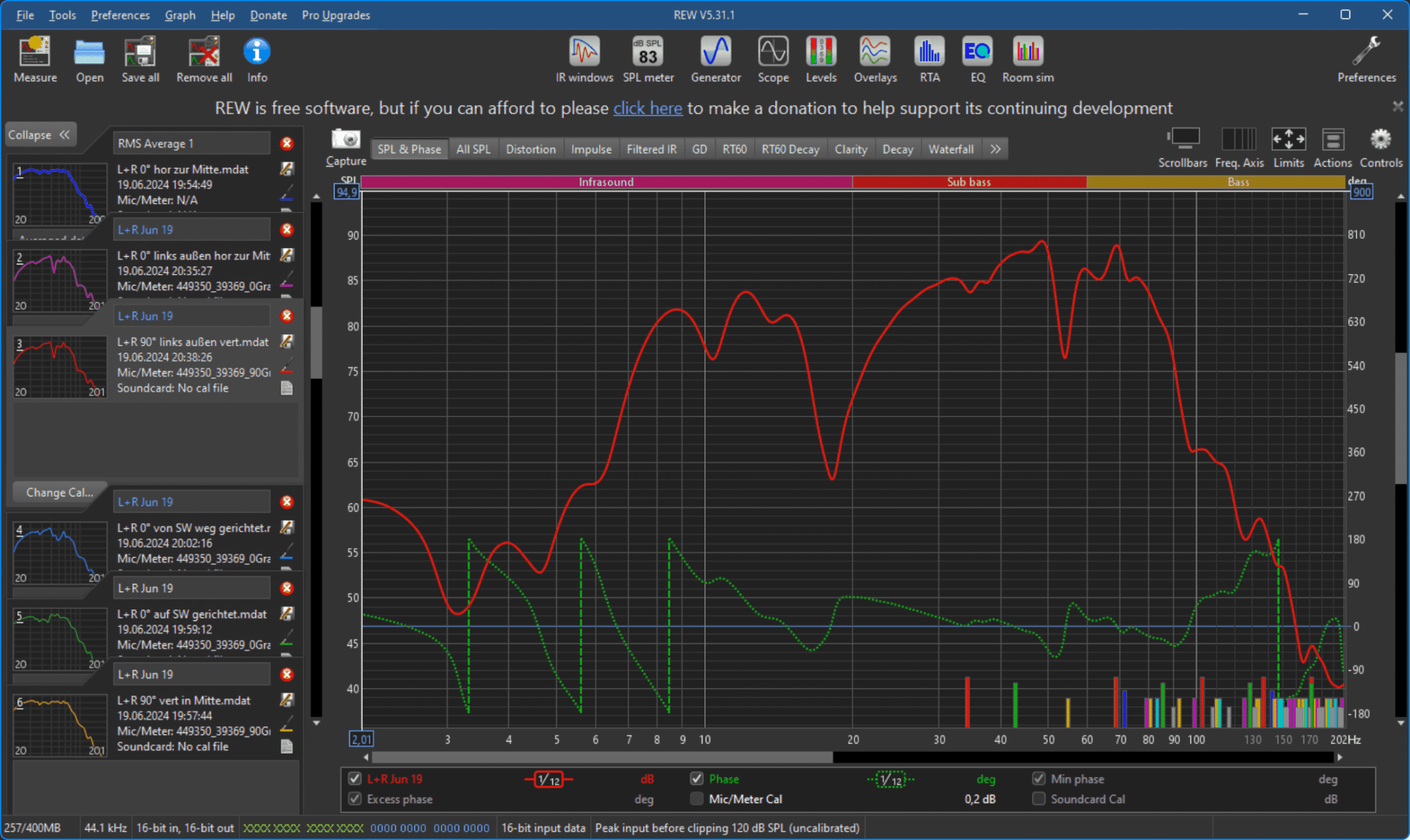This screenshot has height=840, width=1410.
Task: Follow the 'click here' donation link
Action: point(647,108)
